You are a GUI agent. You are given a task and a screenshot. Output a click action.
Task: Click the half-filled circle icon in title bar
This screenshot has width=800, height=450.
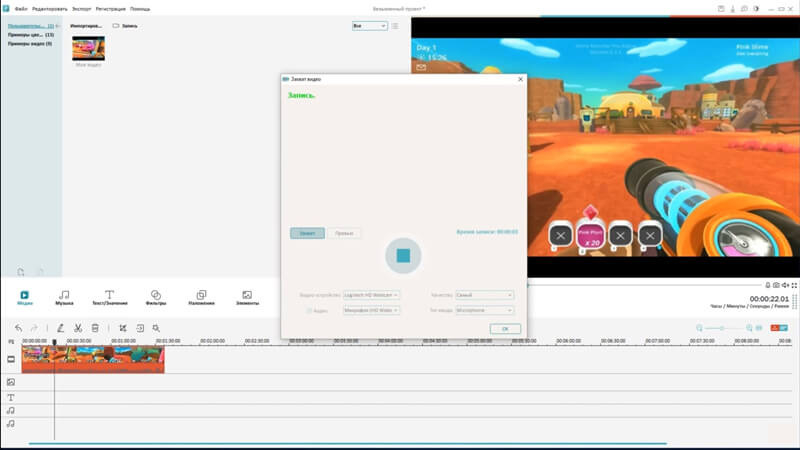pyautogui.click(x=756, y=9)
